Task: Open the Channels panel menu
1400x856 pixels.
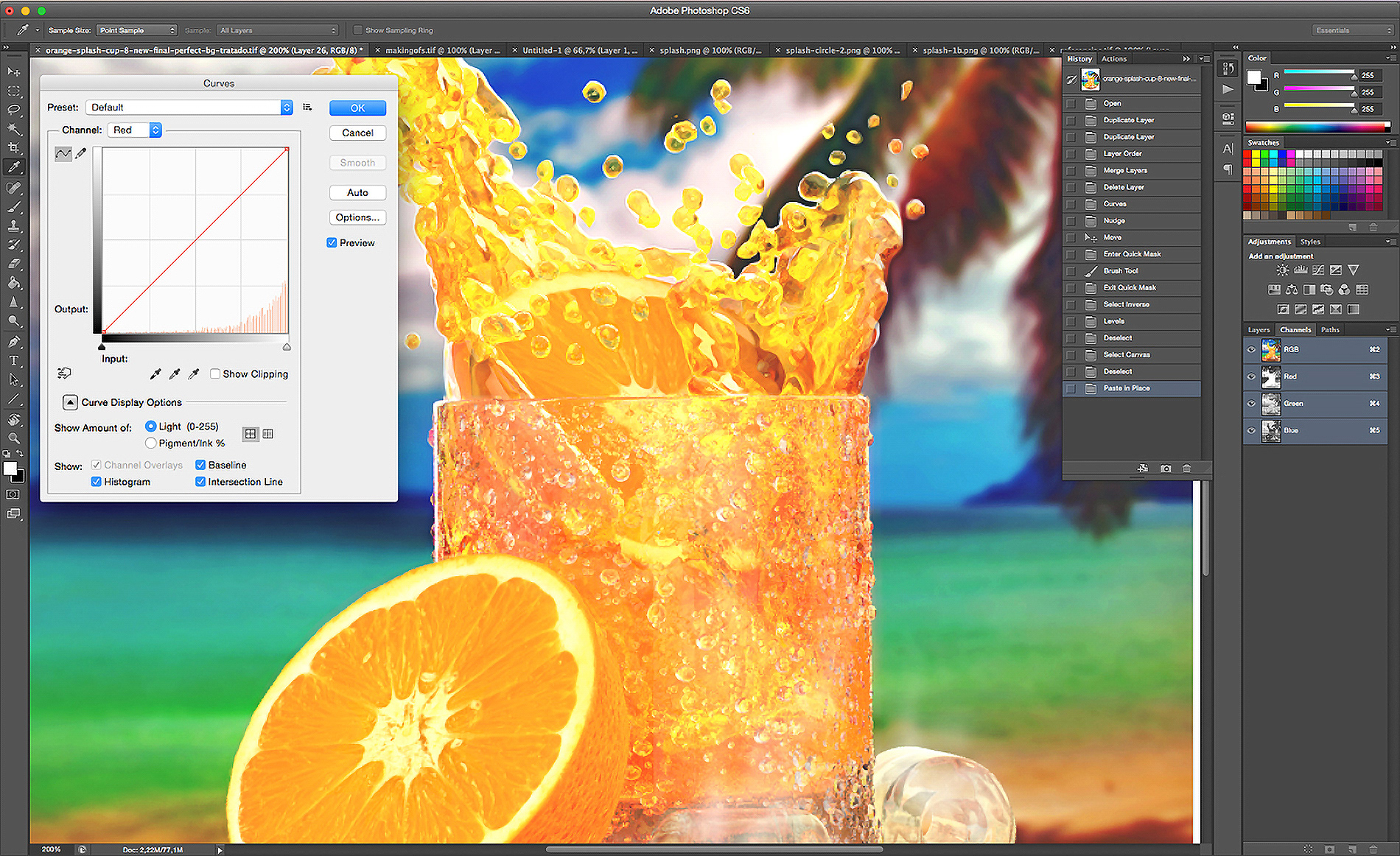Action: pyautogui.click(x=1390, y=330)
